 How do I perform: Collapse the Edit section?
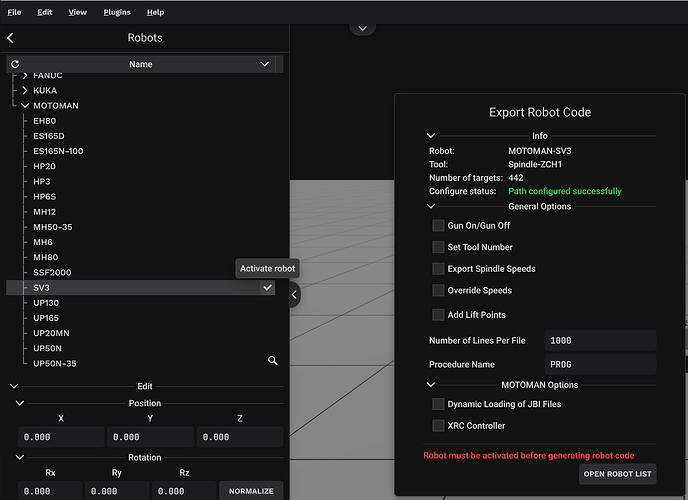coord(14,386)
